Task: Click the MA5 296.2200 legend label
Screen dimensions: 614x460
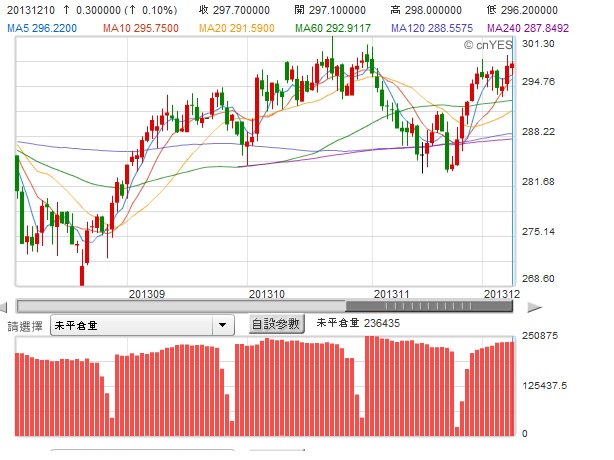Action: point(42,28)
